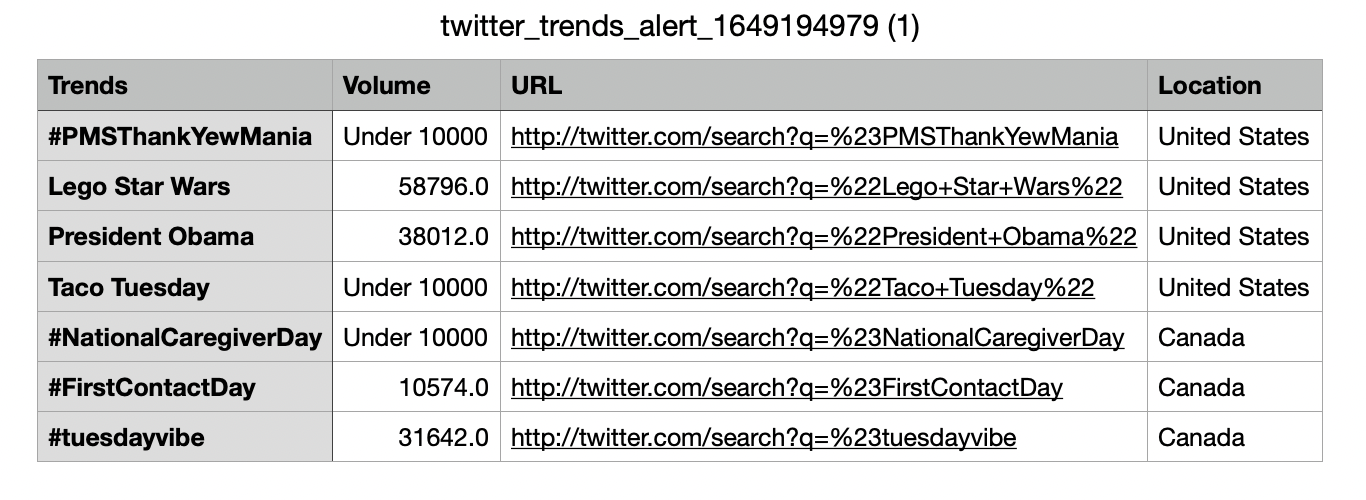Select the volume cell 58796.0
The image size is (1366, 500).
point(416,186)
